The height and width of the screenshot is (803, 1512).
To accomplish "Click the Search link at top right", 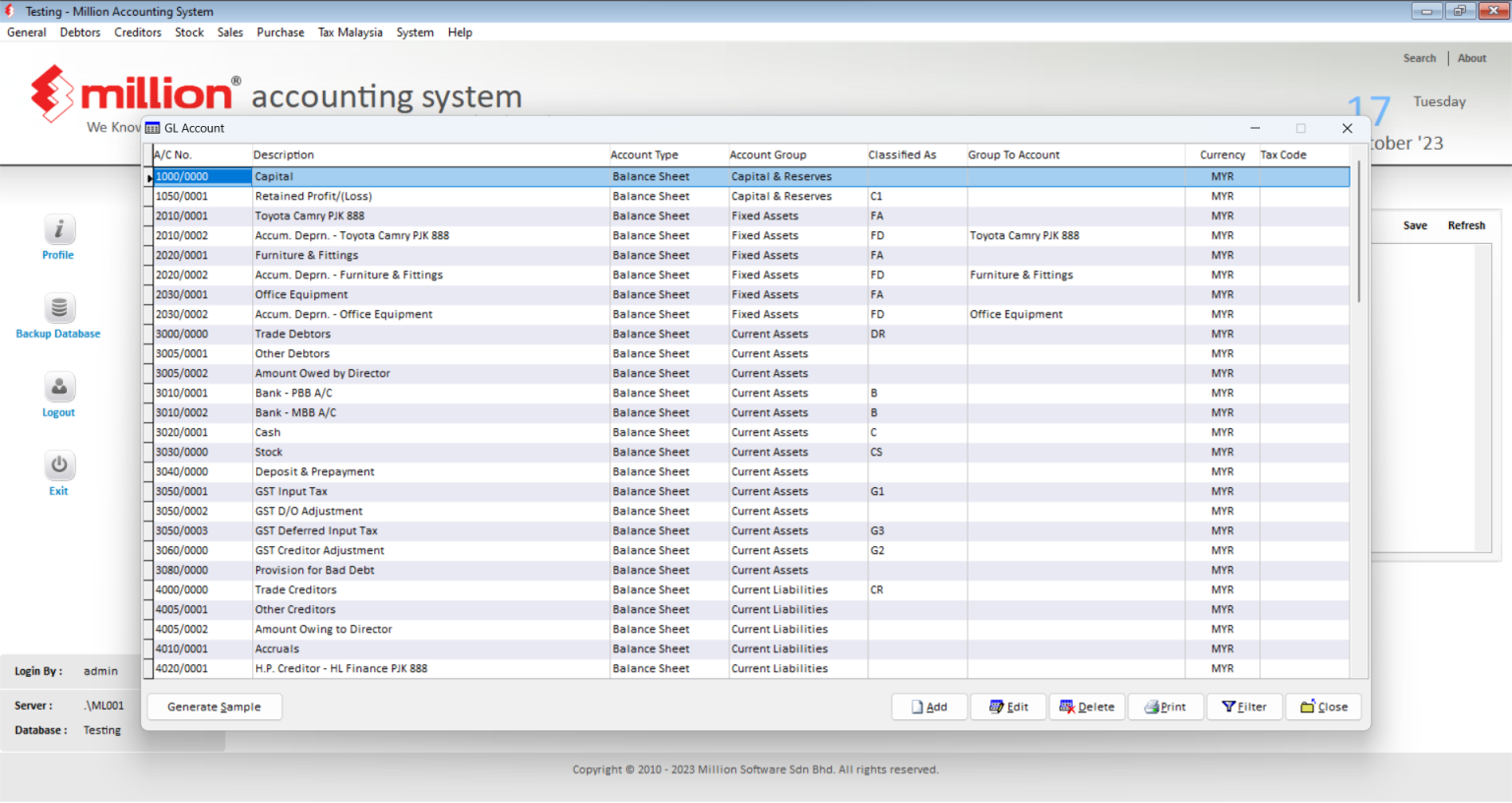I will tap(1419, 58).
